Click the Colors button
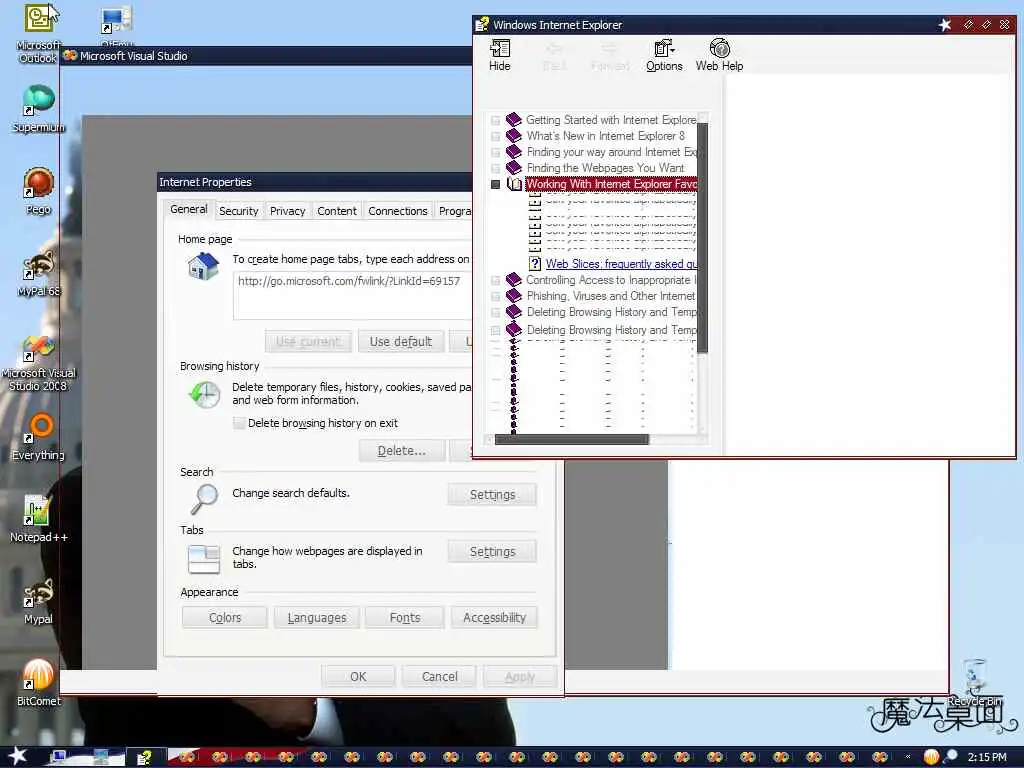Screen dimensions: 1024x768 (225, 617)
